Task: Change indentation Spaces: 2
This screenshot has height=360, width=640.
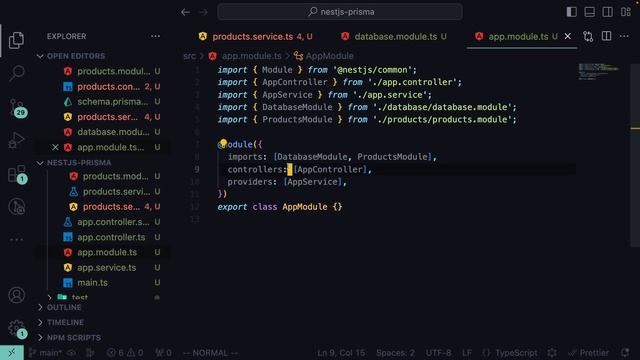Action: pyautogui.click(x=395, y=353)
